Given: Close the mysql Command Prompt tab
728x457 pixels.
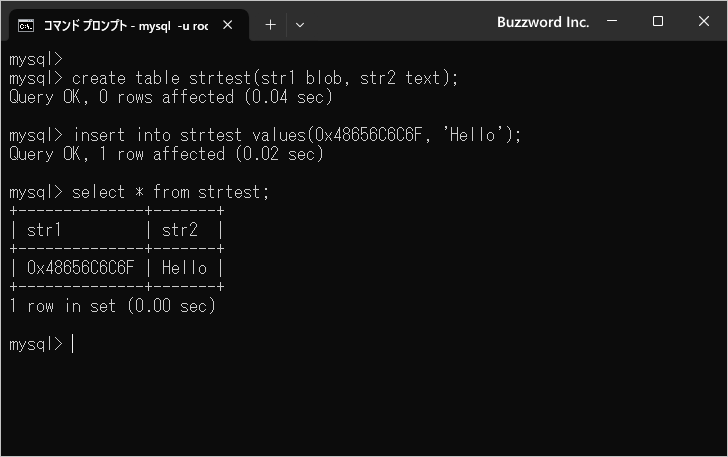Looking at the screenshot, I should [230, 25].
